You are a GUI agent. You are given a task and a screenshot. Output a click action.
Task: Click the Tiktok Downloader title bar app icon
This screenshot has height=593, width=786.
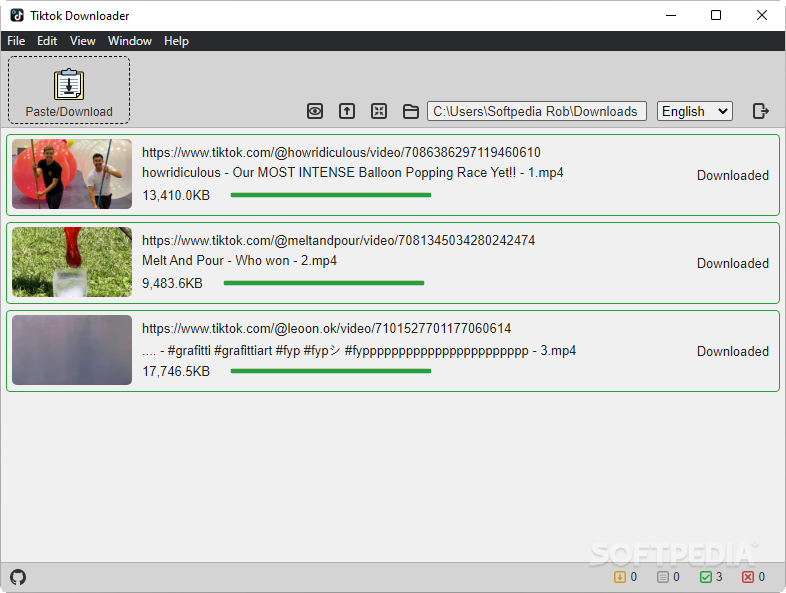tap(17, 16)
